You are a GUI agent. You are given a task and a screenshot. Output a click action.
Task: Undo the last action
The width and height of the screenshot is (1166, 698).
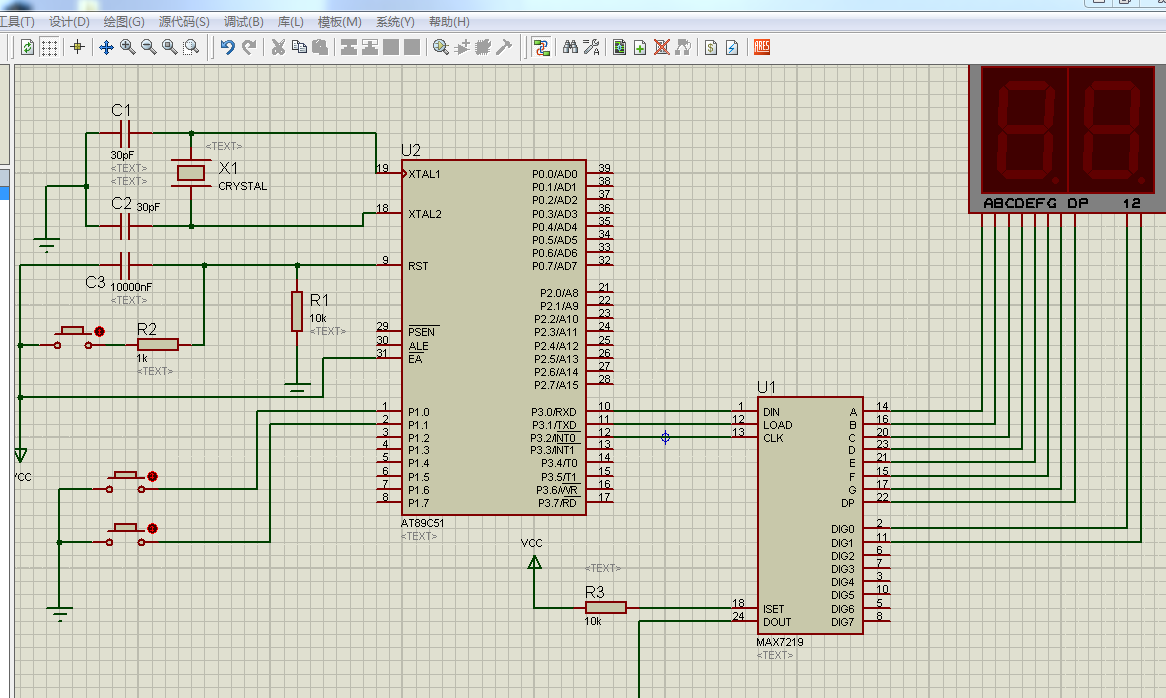tap(228, 48)
